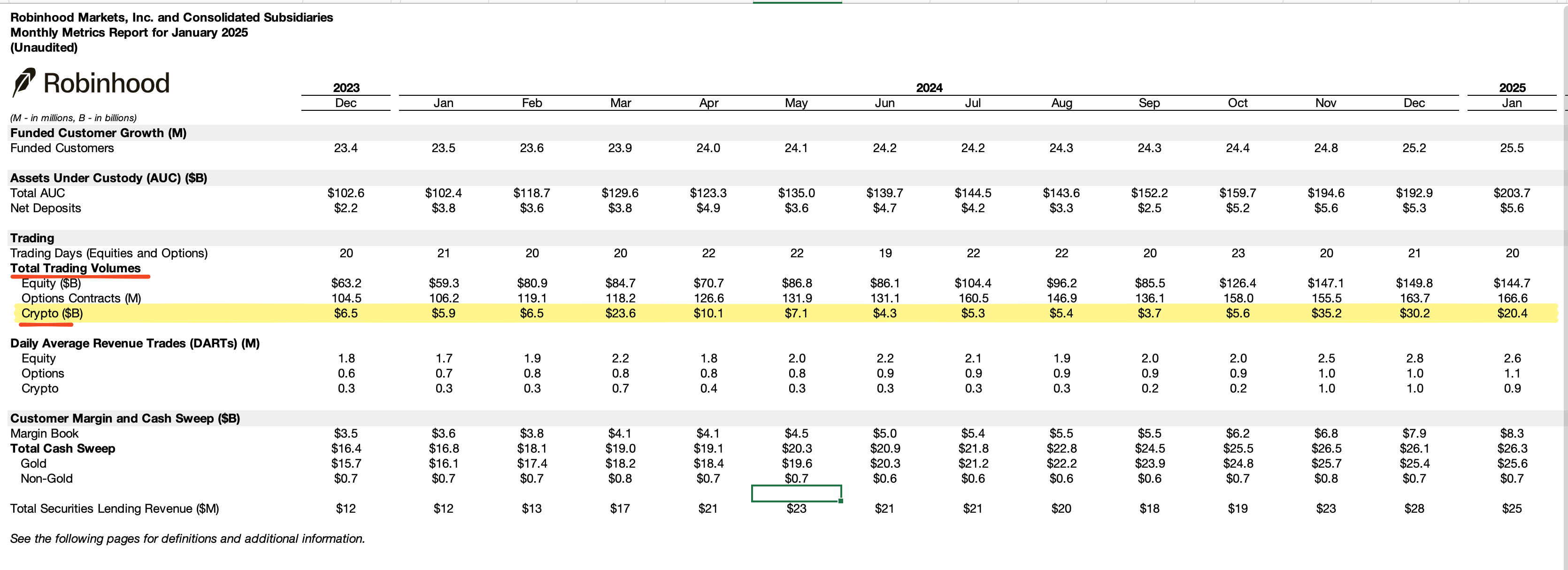
Task: Select the Margin Book row label
Action: 45,433
